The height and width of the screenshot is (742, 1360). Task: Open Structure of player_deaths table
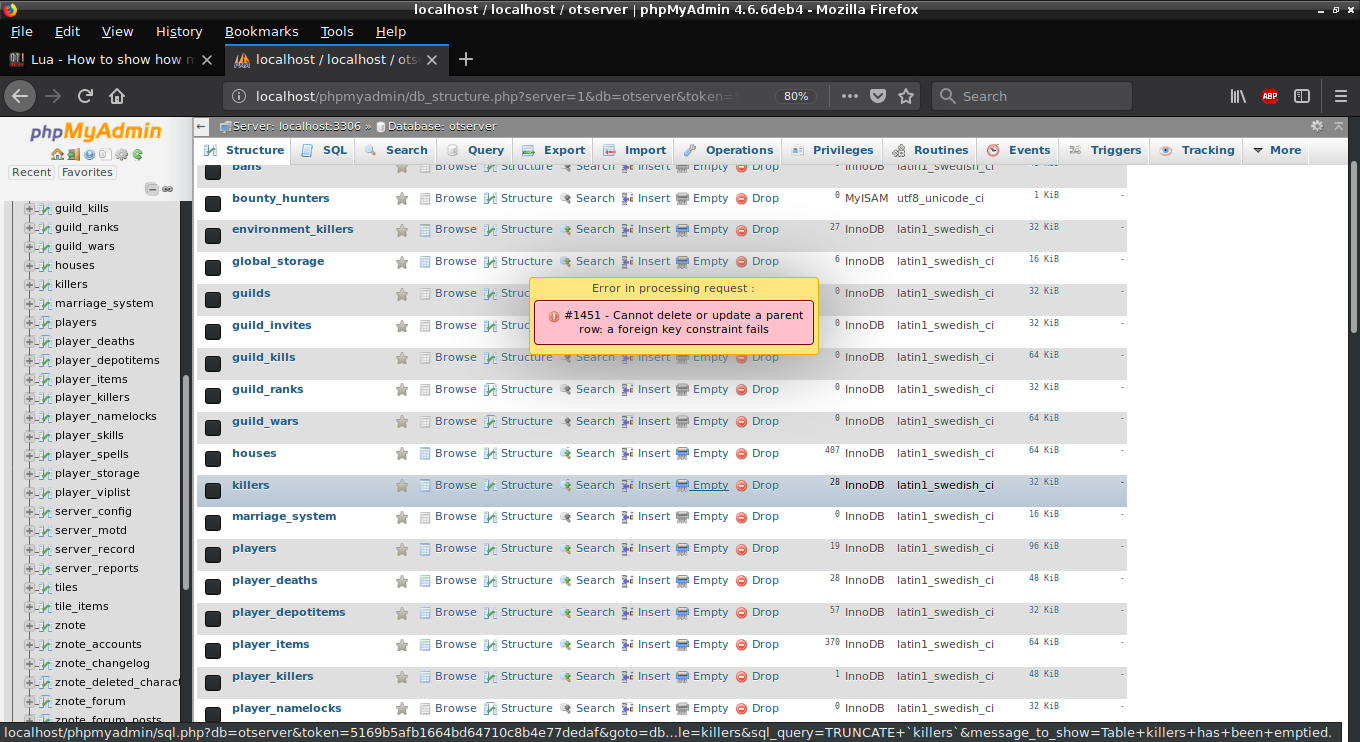point(518,580)
